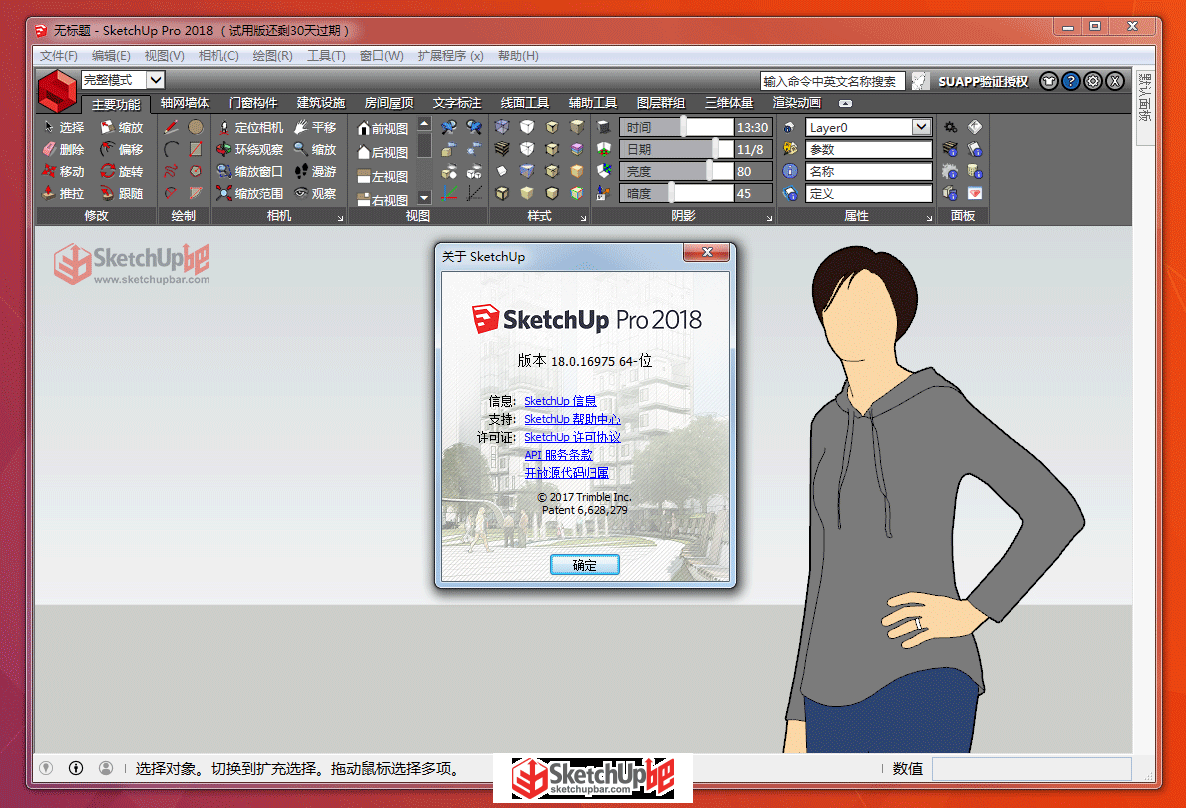The image size is (1186, 808).
Task: Click the info circle status bar icon
Action: 76,768
